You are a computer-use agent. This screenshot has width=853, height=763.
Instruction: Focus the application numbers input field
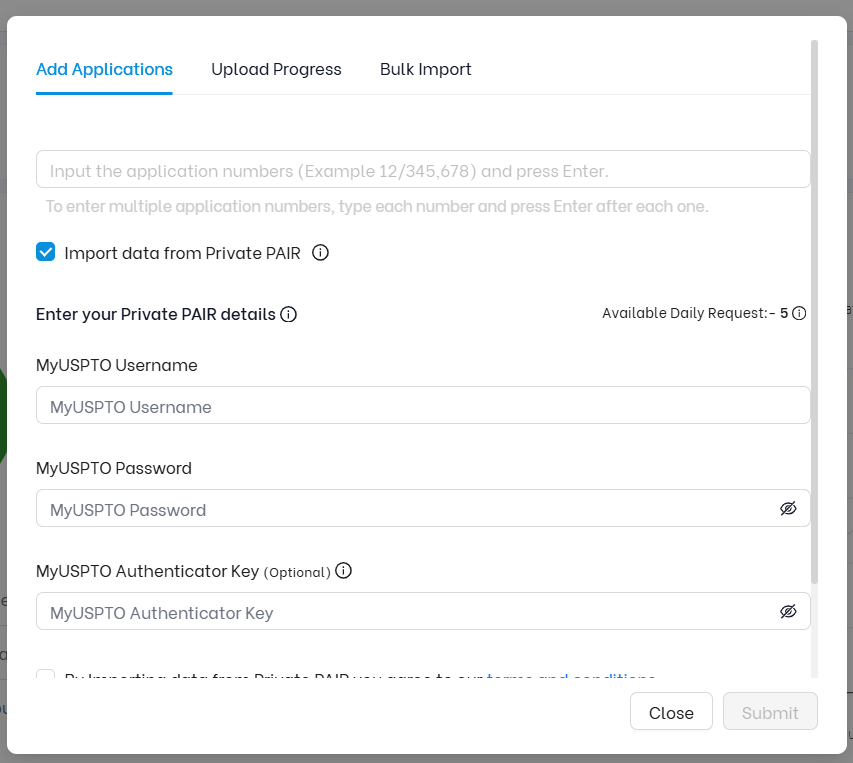coord(422,170)
